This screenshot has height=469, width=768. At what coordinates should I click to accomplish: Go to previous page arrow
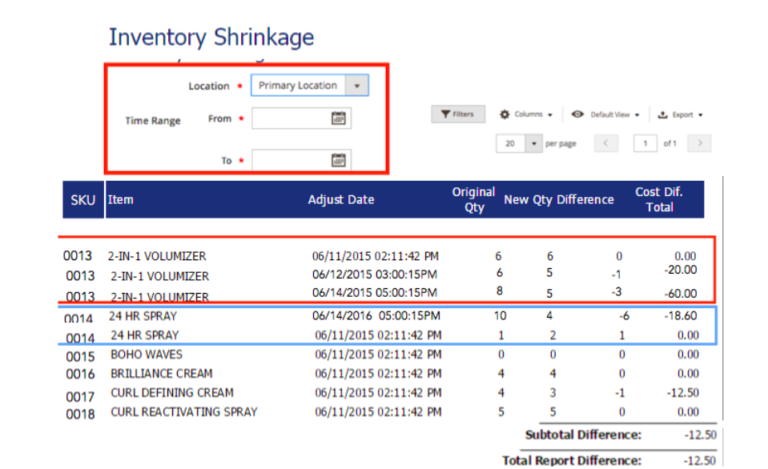(606, 143)
